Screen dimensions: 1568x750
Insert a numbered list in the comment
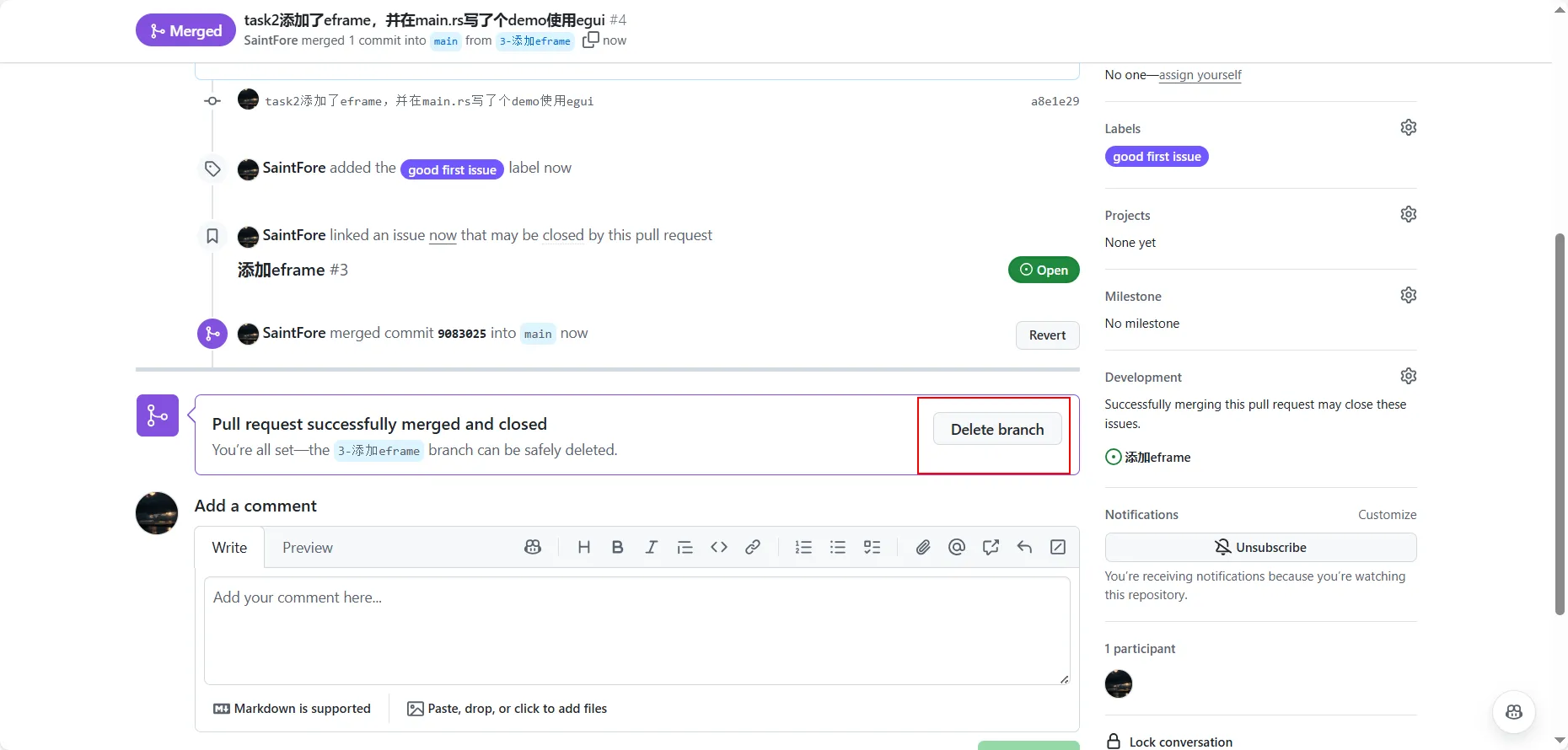coord(803,548)
